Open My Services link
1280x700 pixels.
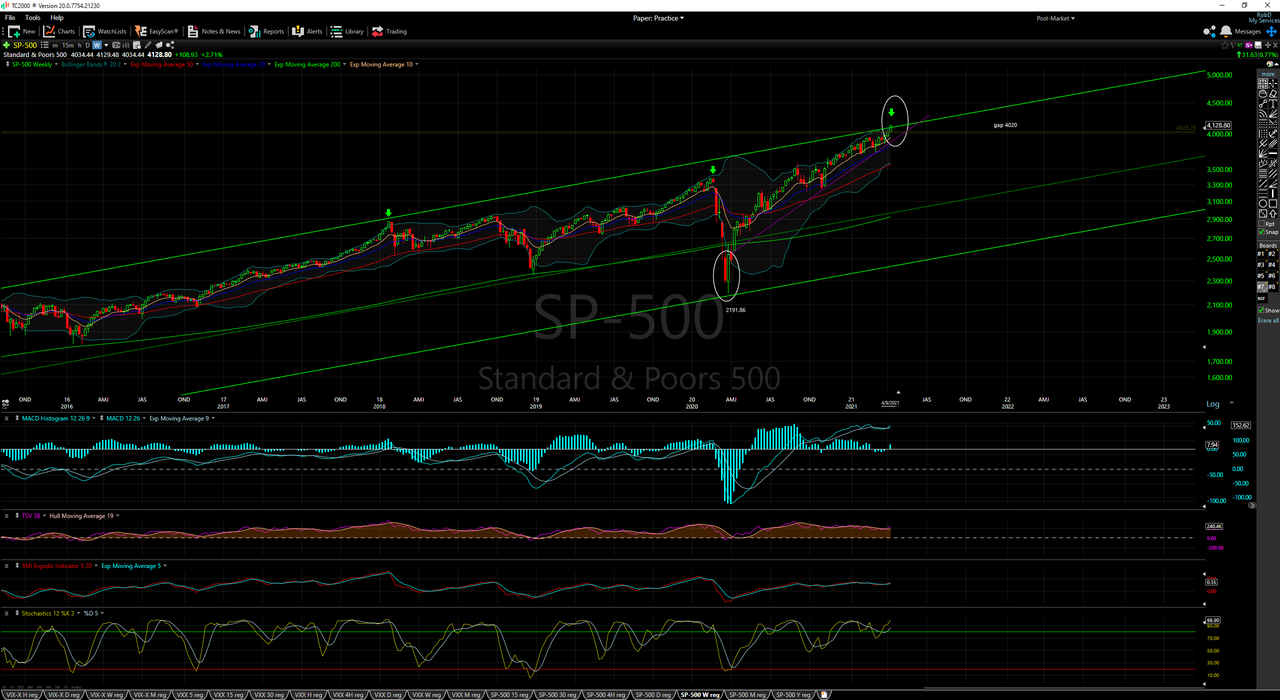1264,20
